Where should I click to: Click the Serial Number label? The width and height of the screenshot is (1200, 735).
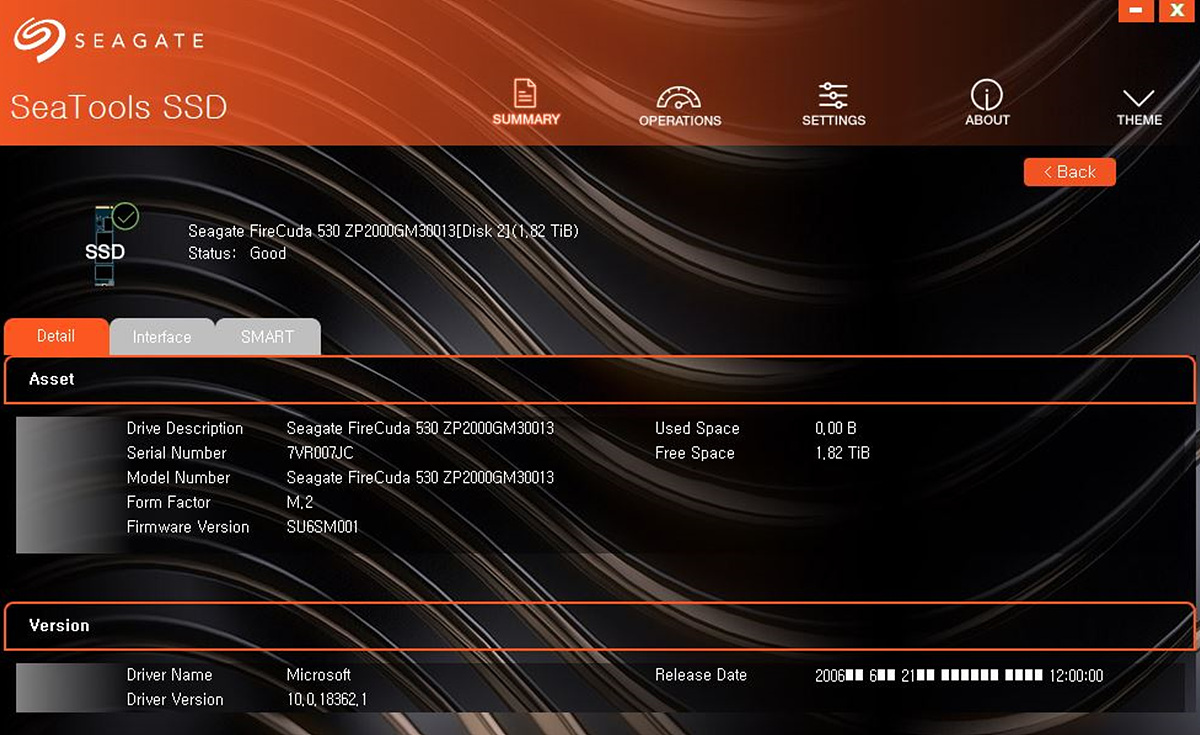pos(177,453)
